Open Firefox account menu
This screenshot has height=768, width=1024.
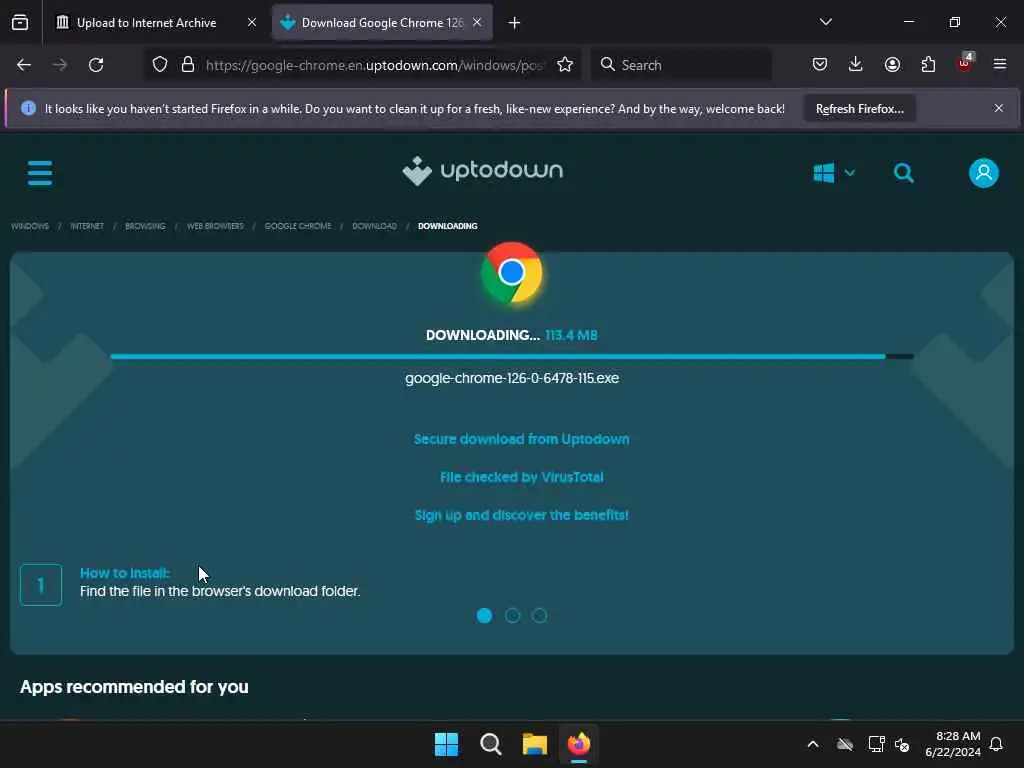pos(892,65)
